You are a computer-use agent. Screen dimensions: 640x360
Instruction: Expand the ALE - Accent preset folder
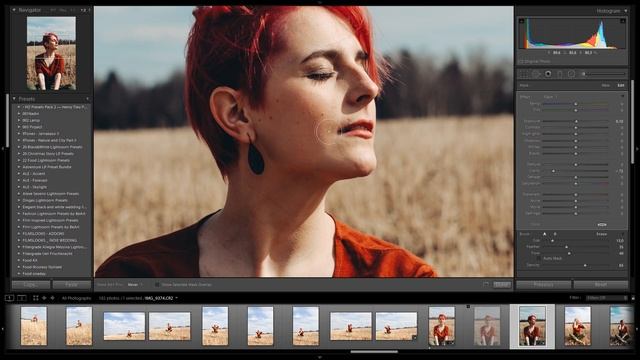pos(19,173)
